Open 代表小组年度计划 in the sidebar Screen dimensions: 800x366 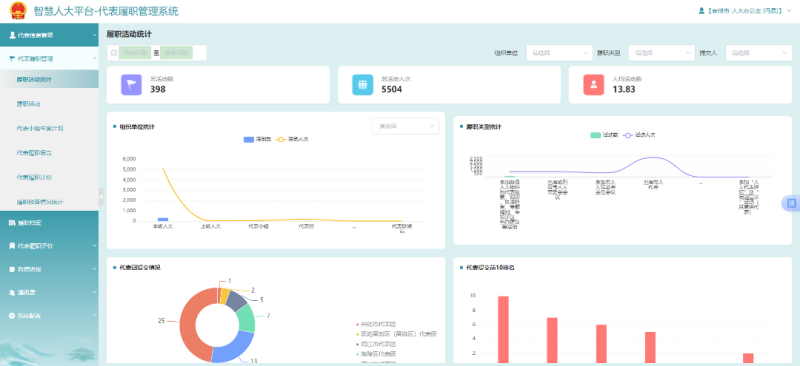[40, 129]
